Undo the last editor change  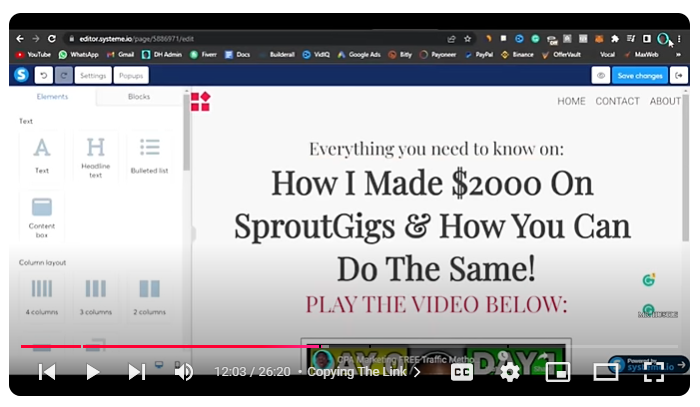pos(44,75)
